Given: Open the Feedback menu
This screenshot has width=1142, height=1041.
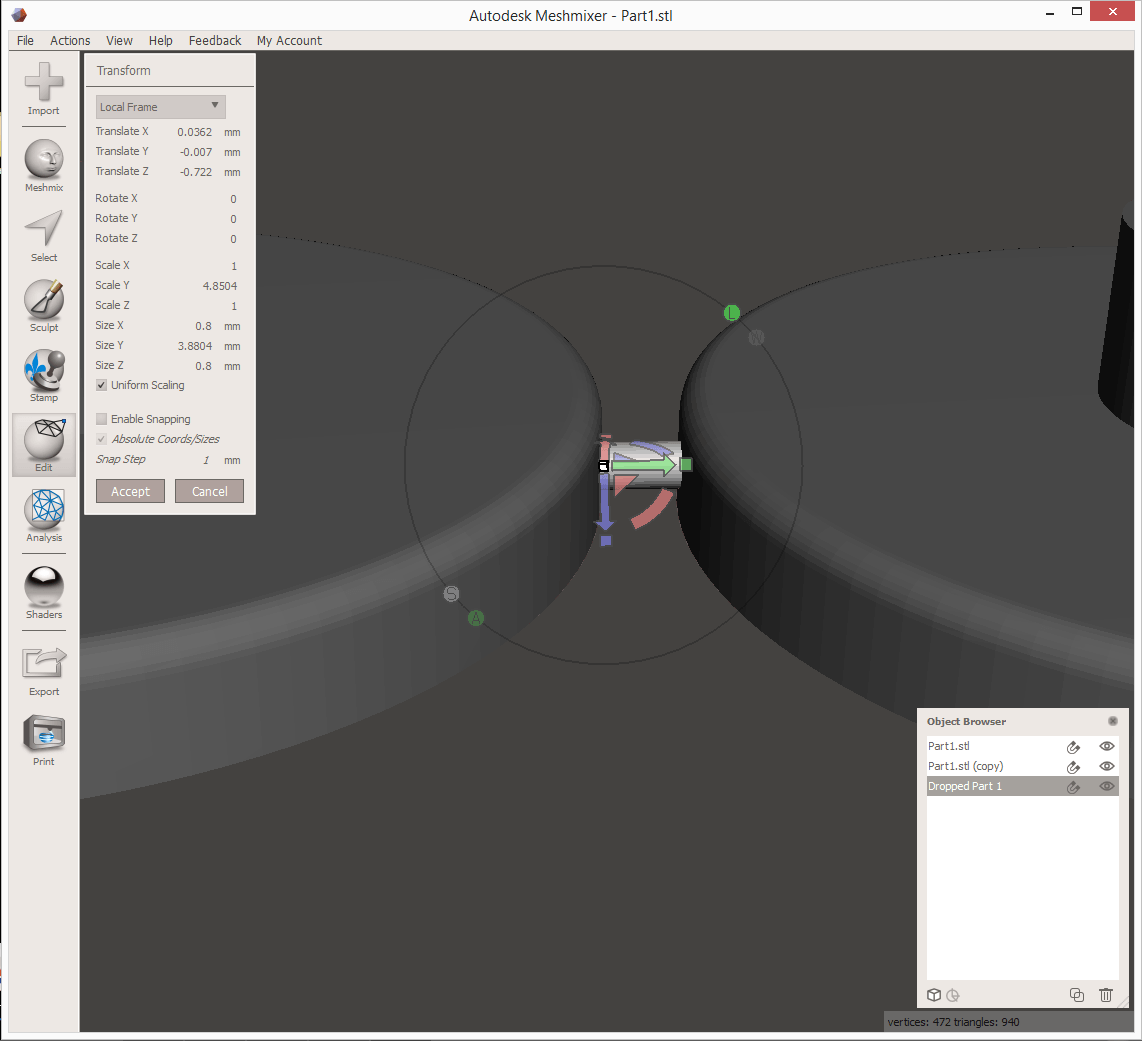Looking at the screenshot, I should pyautogui.click(x=215, y=41).
